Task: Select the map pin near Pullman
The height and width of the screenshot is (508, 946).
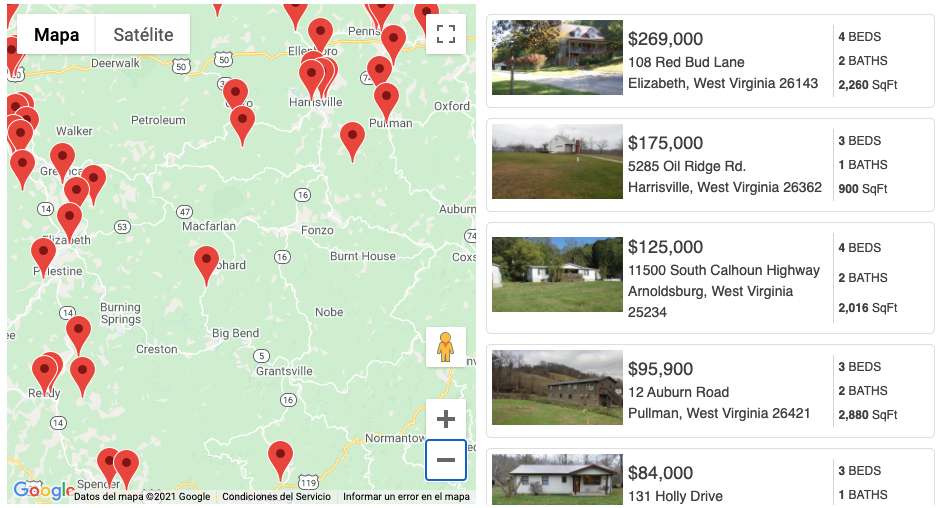Action: tap(386, 100)
